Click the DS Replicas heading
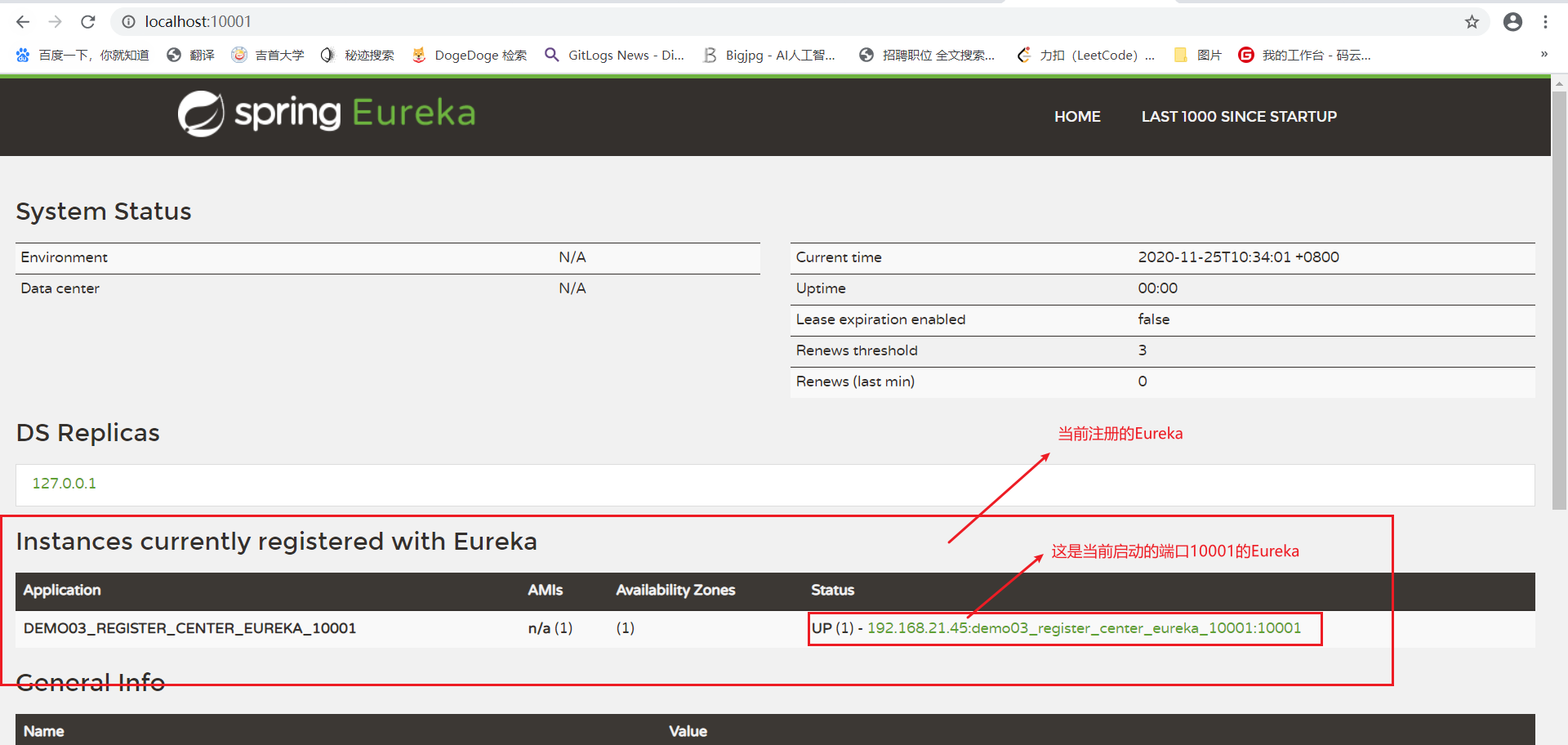 coord(88,433)
